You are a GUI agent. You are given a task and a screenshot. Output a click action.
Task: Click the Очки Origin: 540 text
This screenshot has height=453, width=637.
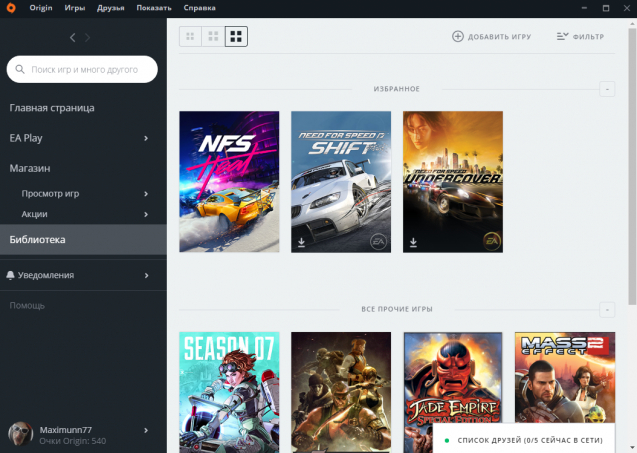[73, 441]
